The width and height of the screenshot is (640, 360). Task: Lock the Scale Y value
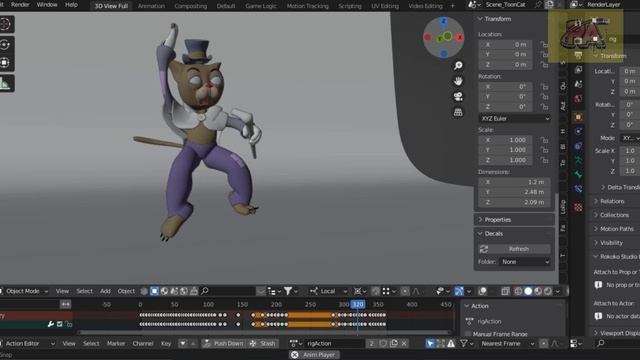[544, 150]
